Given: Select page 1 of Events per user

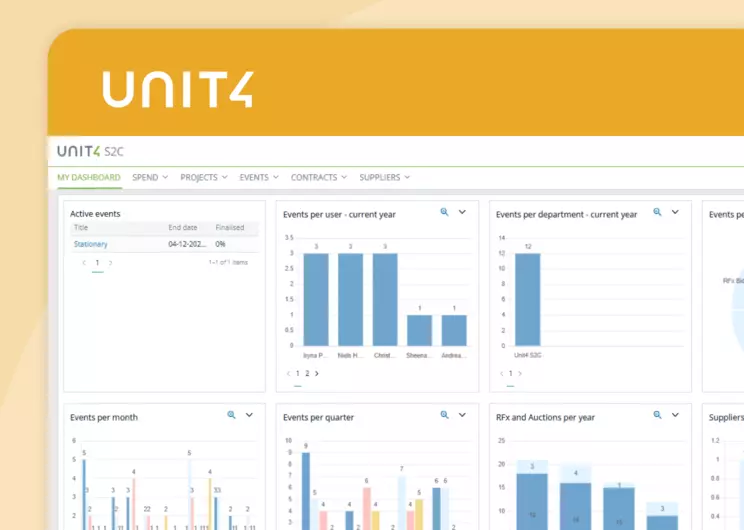Looking at the screenshot, I should 298,373.
